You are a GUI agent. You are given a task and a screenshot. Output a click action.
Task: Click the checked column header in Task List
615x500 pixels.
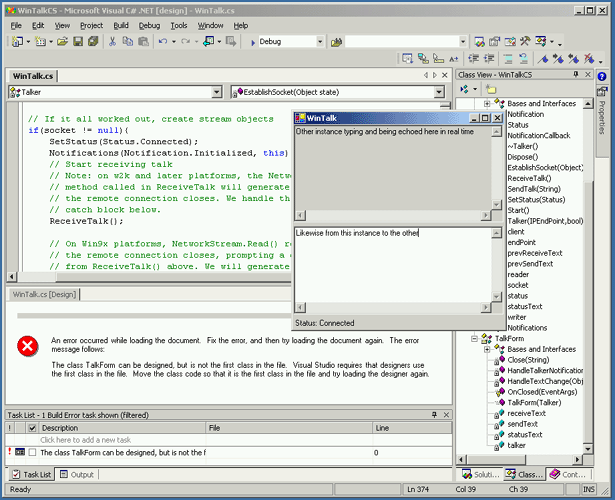(33, 428)
